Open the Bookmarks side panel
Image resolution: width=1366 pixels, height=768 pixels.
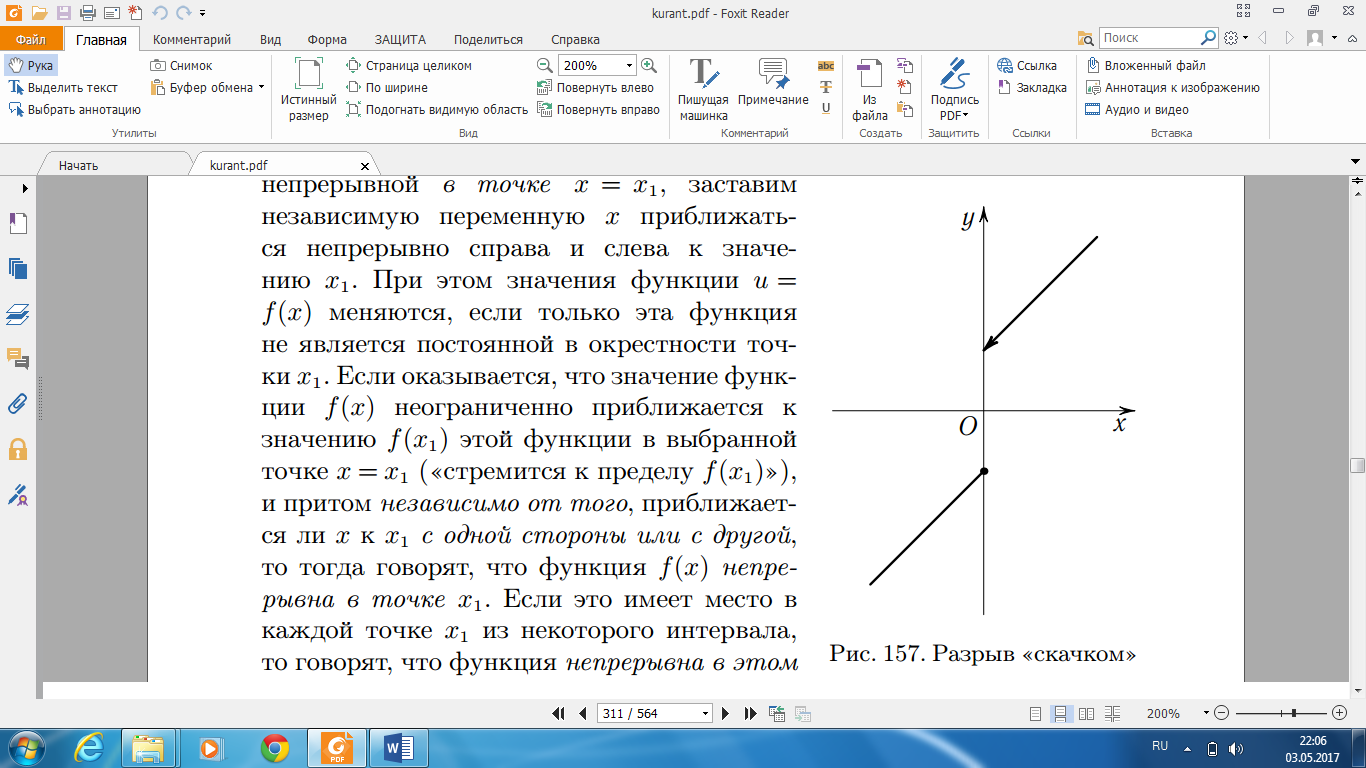pyautogui.click(x=17, y=223)
